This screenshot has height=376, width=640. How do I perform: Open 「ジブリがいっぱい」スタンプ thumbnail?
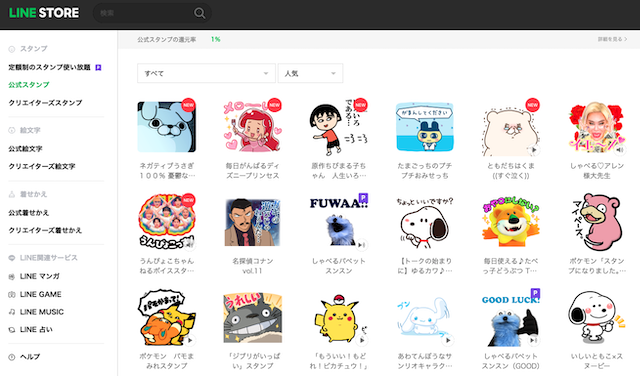click(x=252, y=317)
